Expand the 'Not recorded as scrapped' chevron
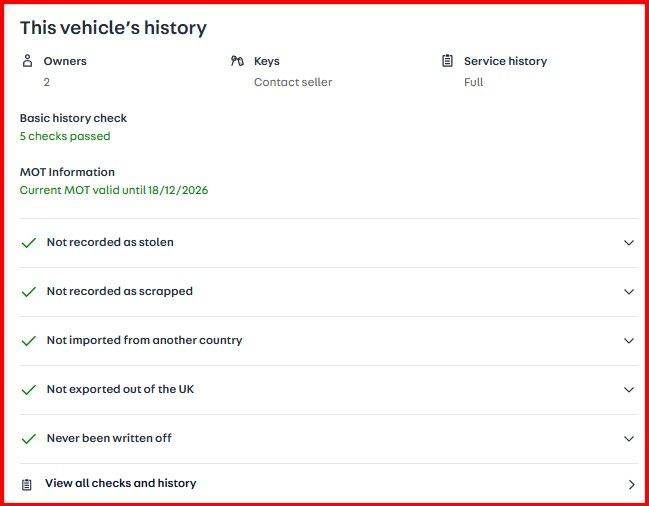 pyautogui.click(x=629, y=292)
